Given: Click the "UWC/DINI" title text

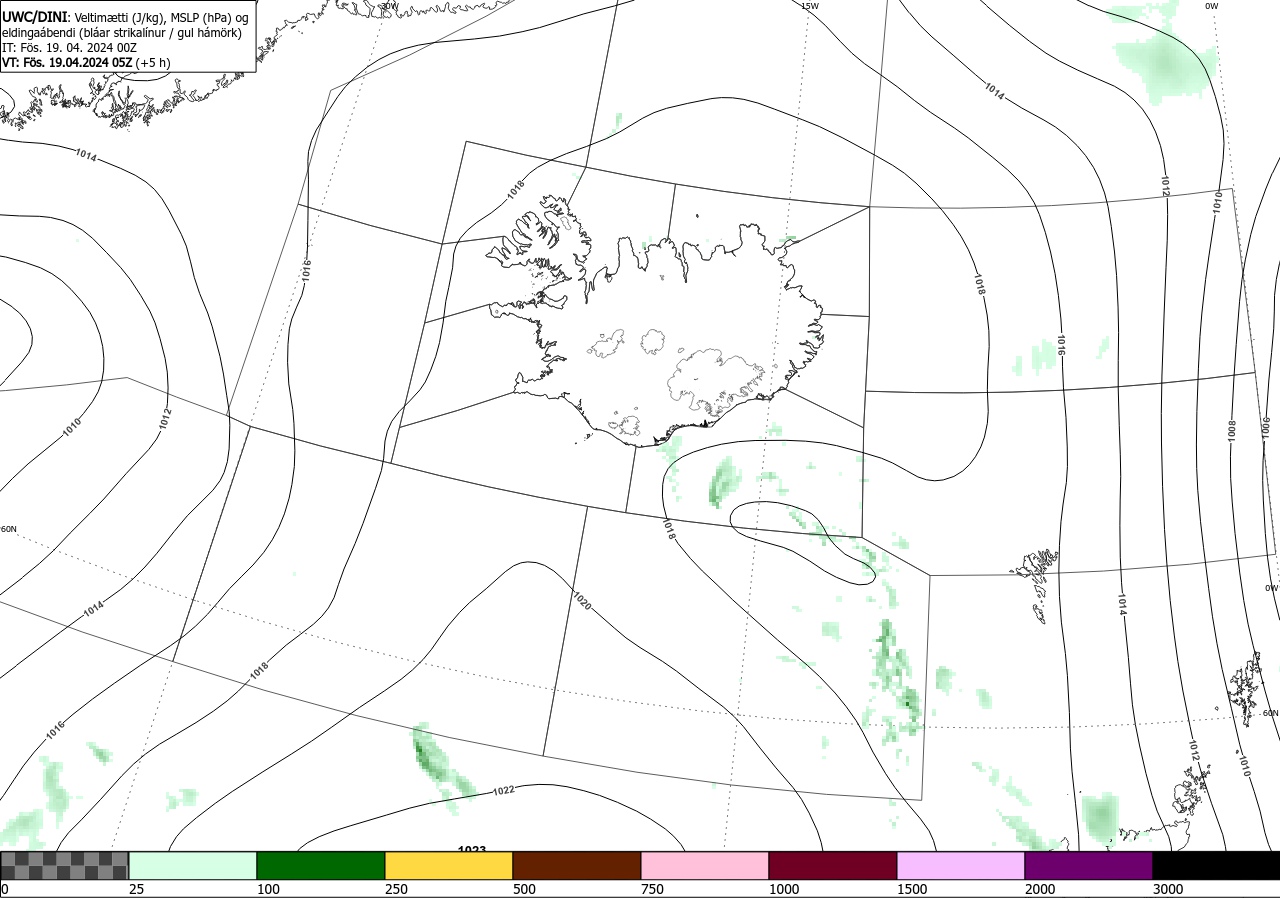Looking at the screenshot, I should [35, 17].
